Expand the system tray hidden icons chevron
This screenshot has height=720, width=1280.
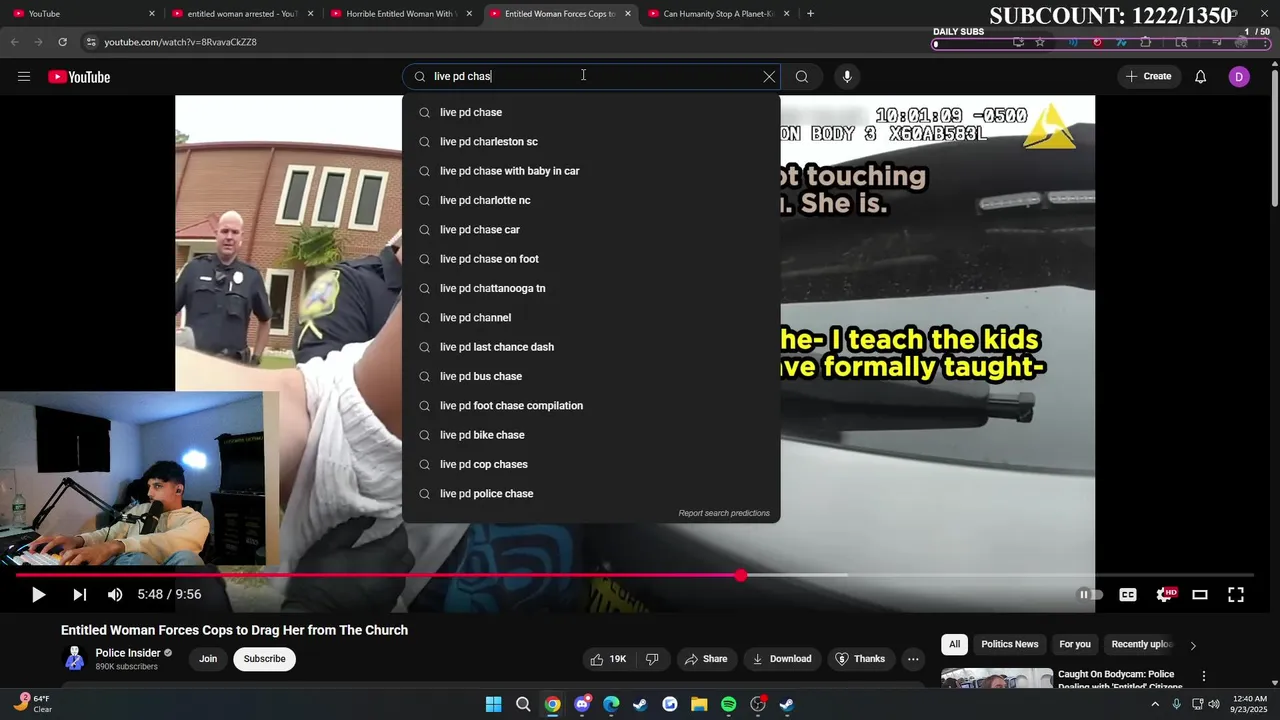[1155, 704]
